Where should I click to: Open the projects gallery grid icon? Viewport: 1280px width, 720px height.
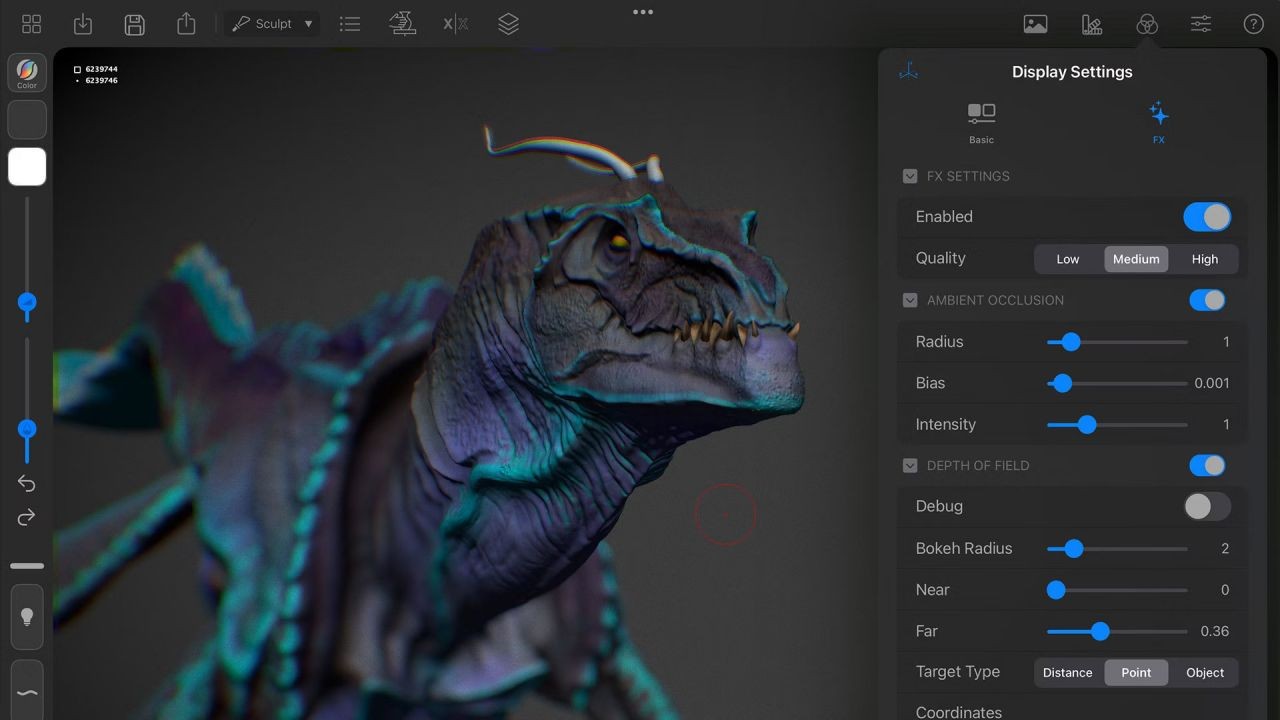click(x=31, y=23)
